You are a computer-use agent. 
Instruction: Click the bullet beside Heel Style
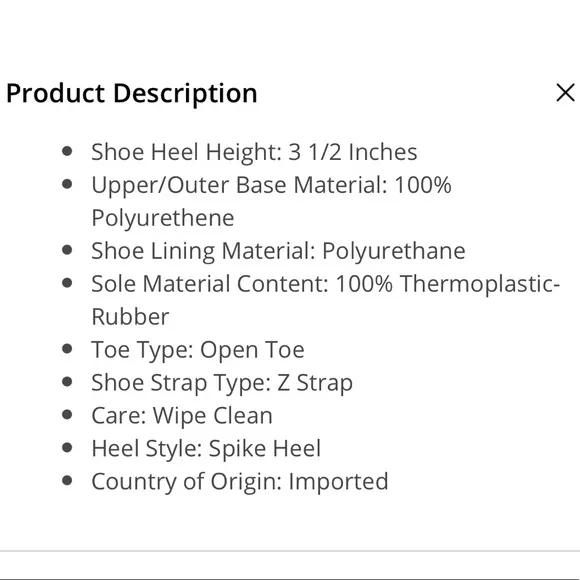(67, 448)
